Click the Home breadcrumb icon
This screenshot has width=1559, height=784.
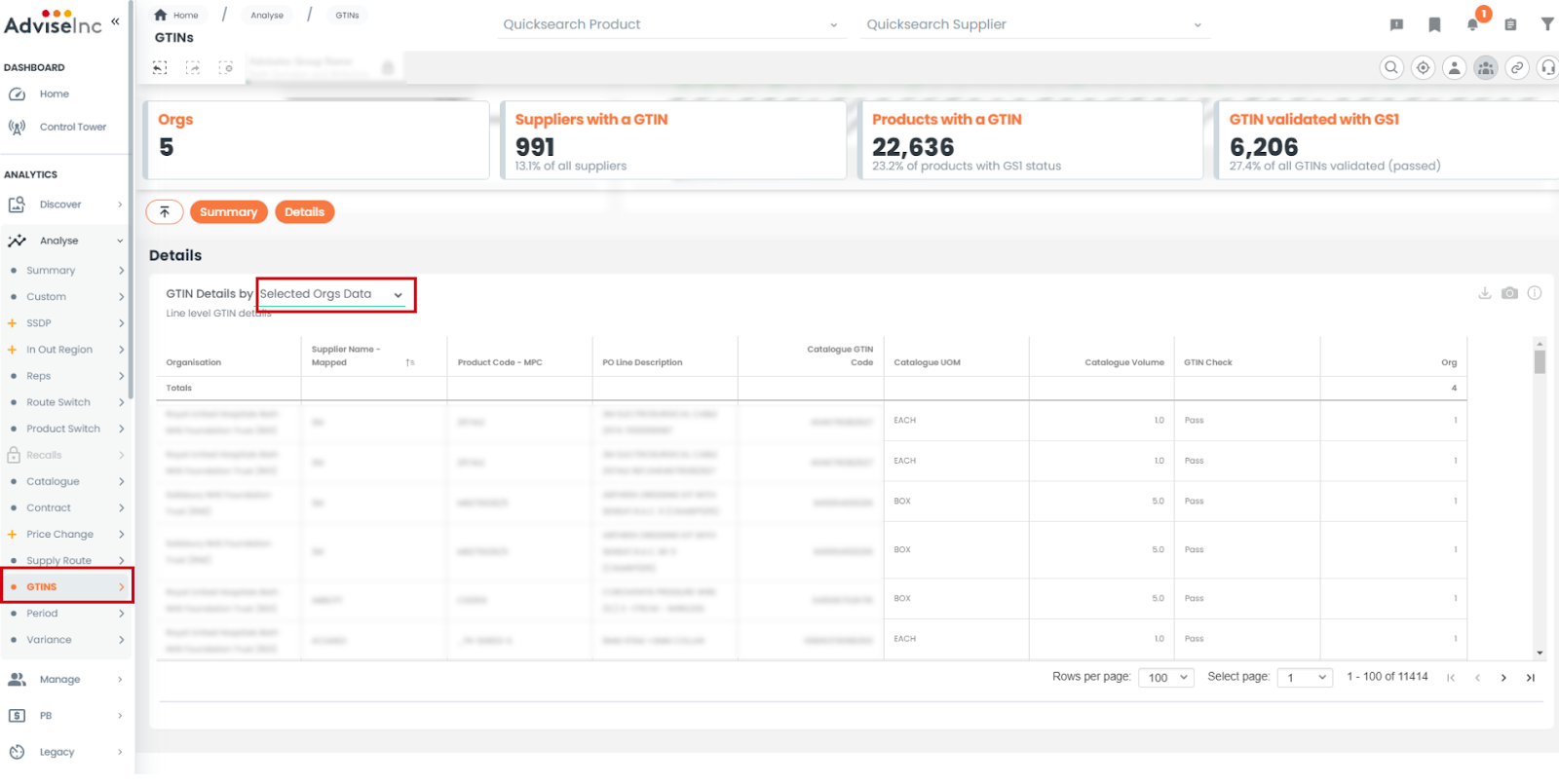[x=161, y=15]
